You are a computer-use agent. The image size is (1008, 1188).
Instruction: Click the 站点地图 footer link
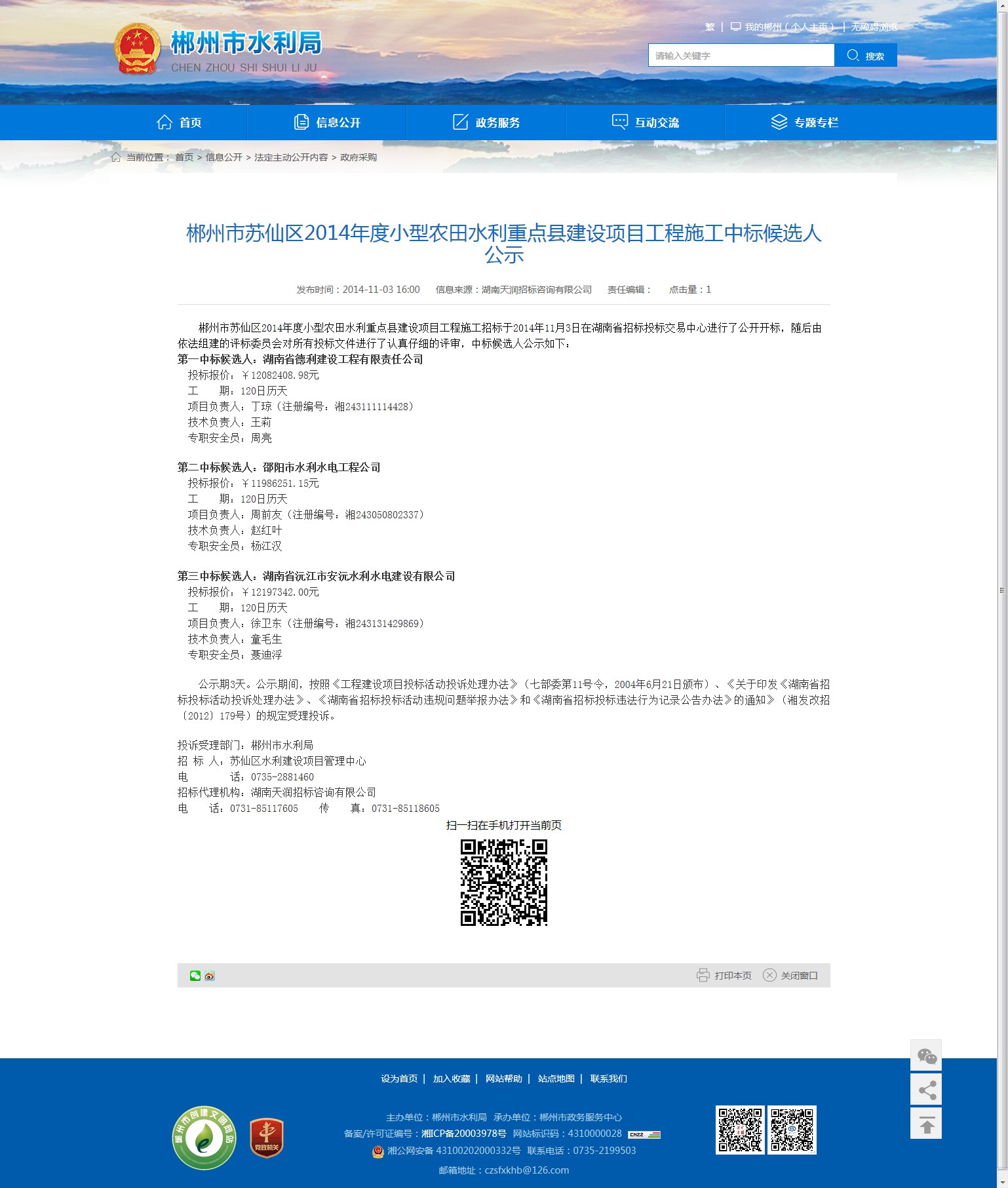pyautogui.click(x=556, y=1079)
